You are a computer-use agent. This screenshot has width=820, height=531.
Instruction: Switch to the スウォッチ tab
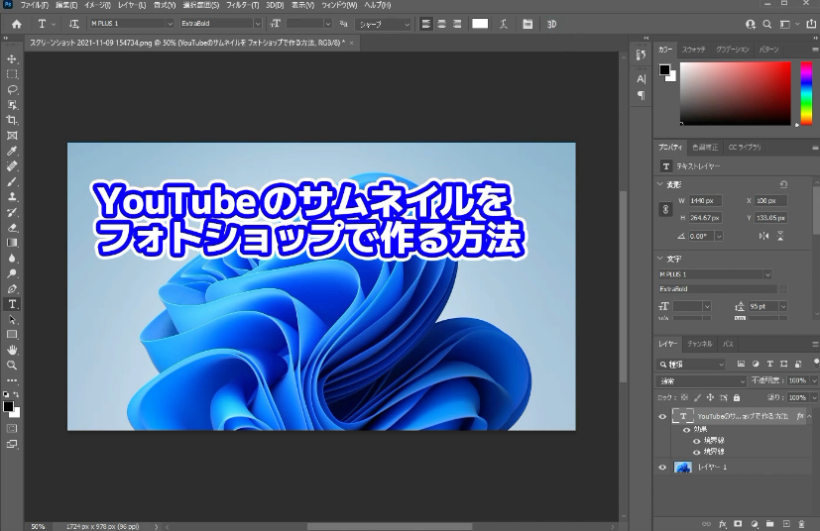coord(693,49)
